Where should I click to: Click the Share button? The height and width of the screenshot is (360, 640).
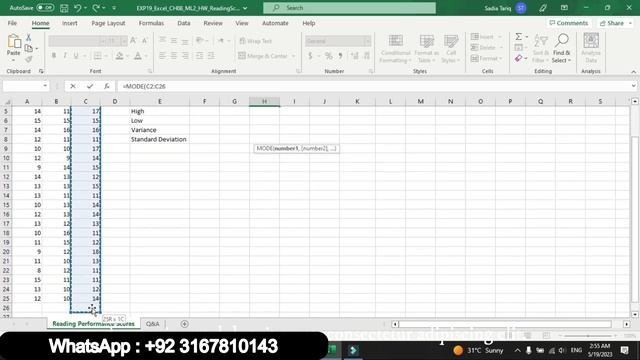point(611,23)
